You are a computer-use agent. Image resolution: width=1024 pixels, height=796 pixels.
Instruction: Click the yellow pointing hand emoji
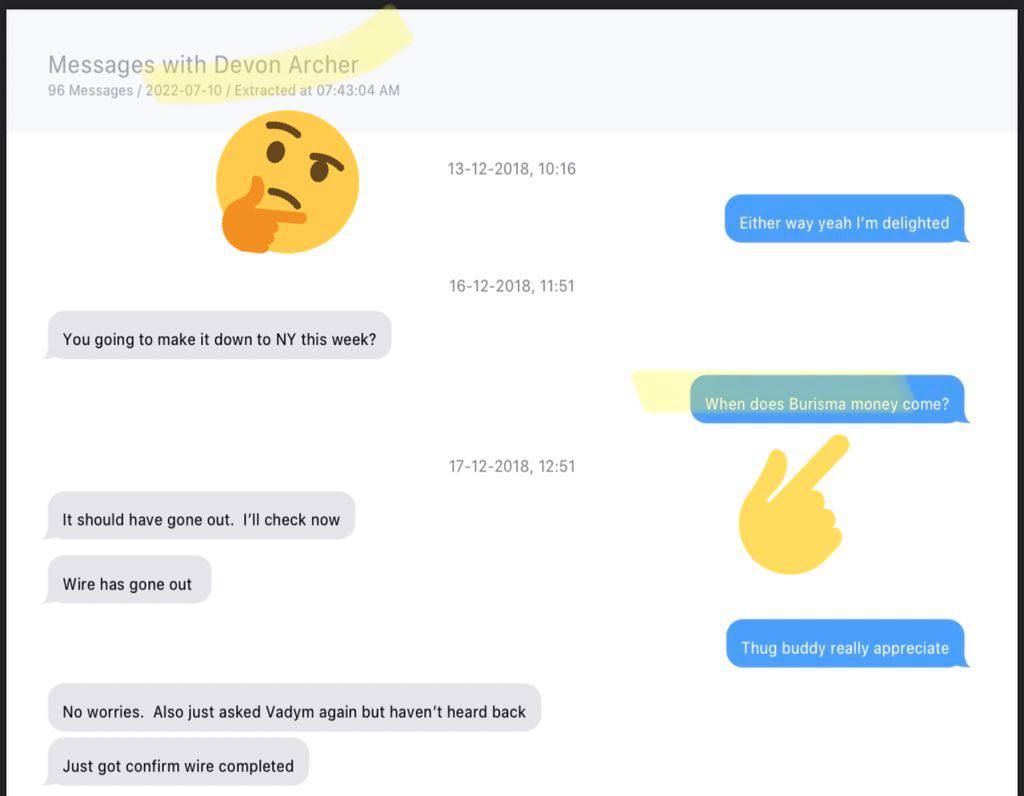(793, 504)
